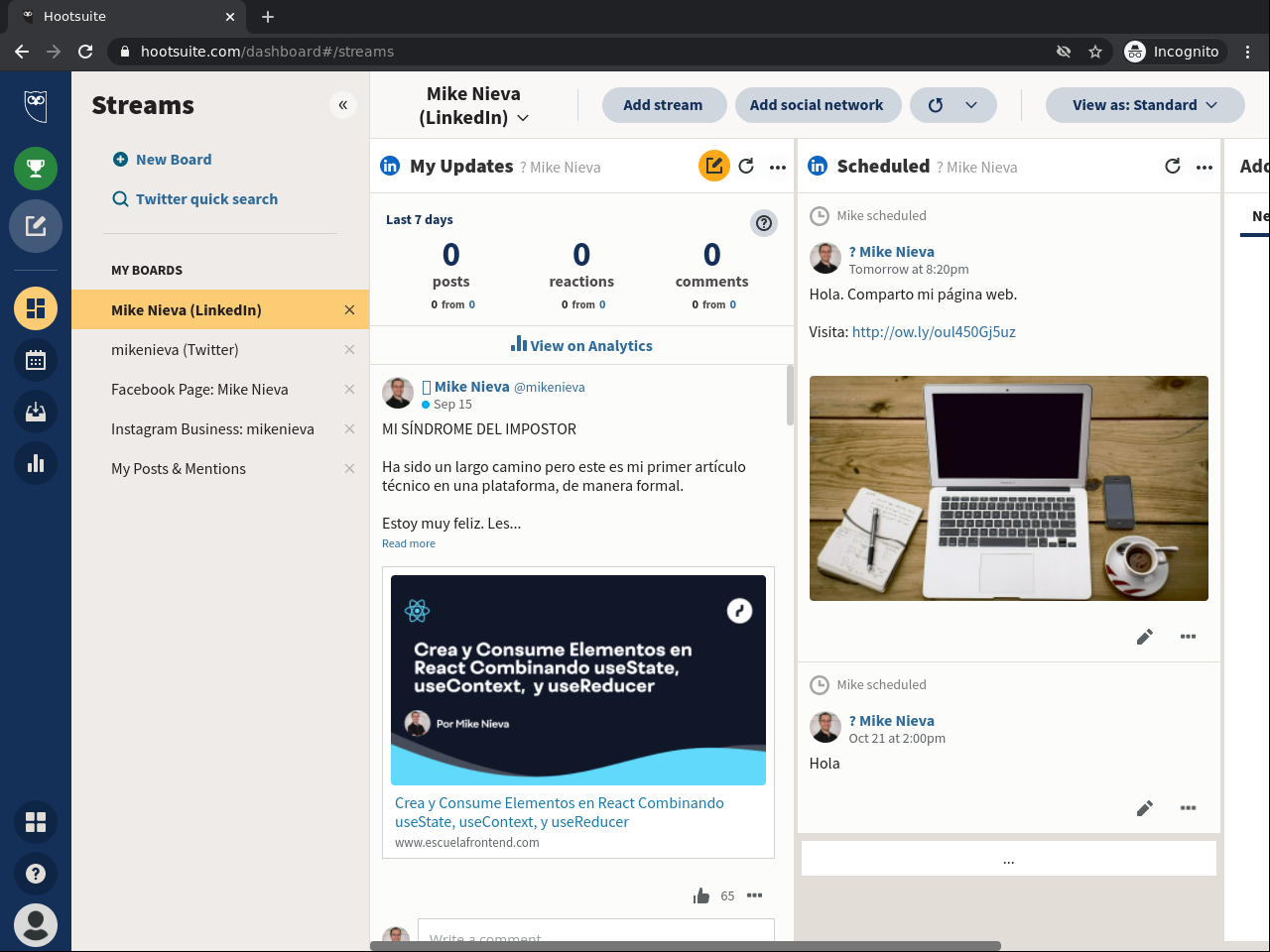The image size is (1270, 952).
Task: Open the ow.ly/oul450Gj5uz link
Action: 934,332
